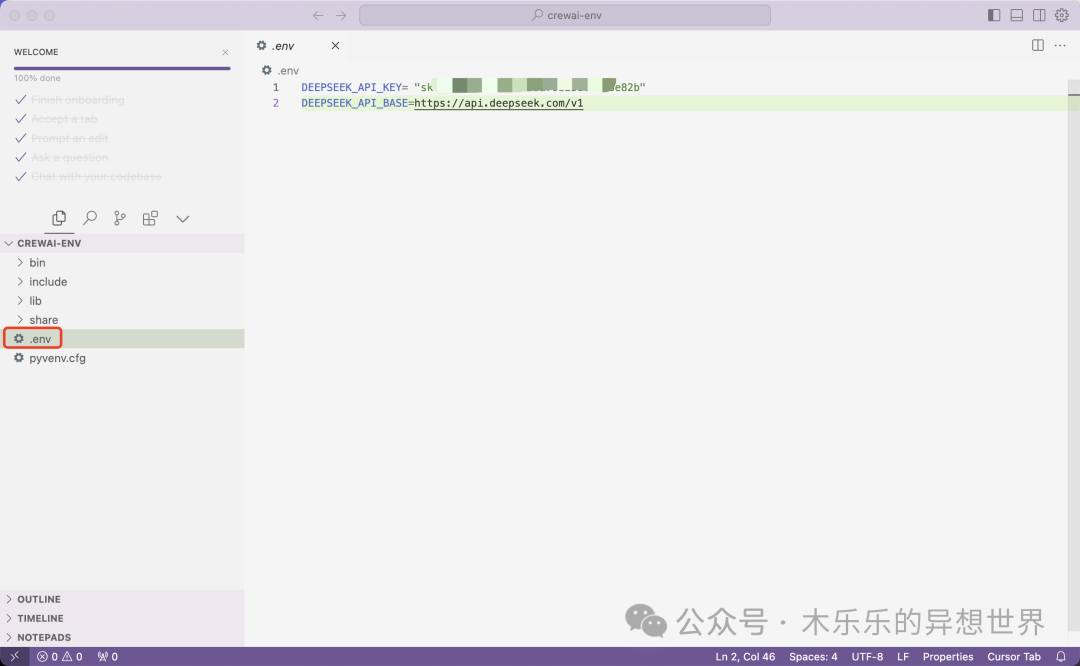Click the crewai-env command center search box
This screenshot has height=666, width=1080.
tap(565, 15)
